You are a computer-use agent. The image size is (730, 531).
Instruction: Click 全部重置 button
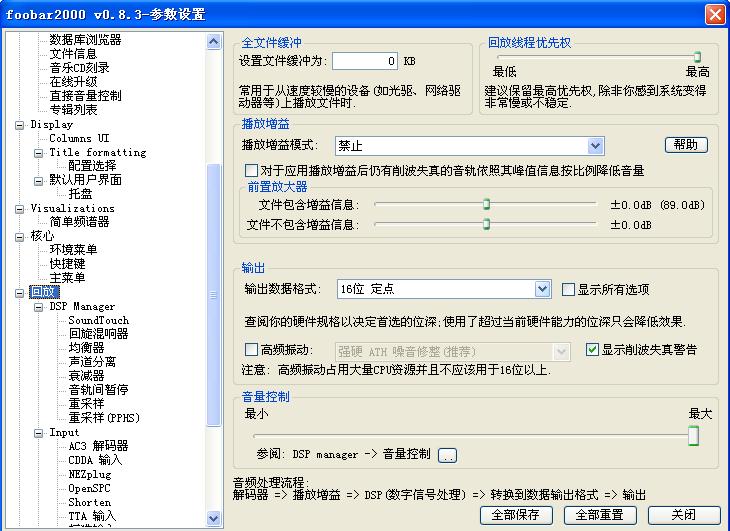600,515
